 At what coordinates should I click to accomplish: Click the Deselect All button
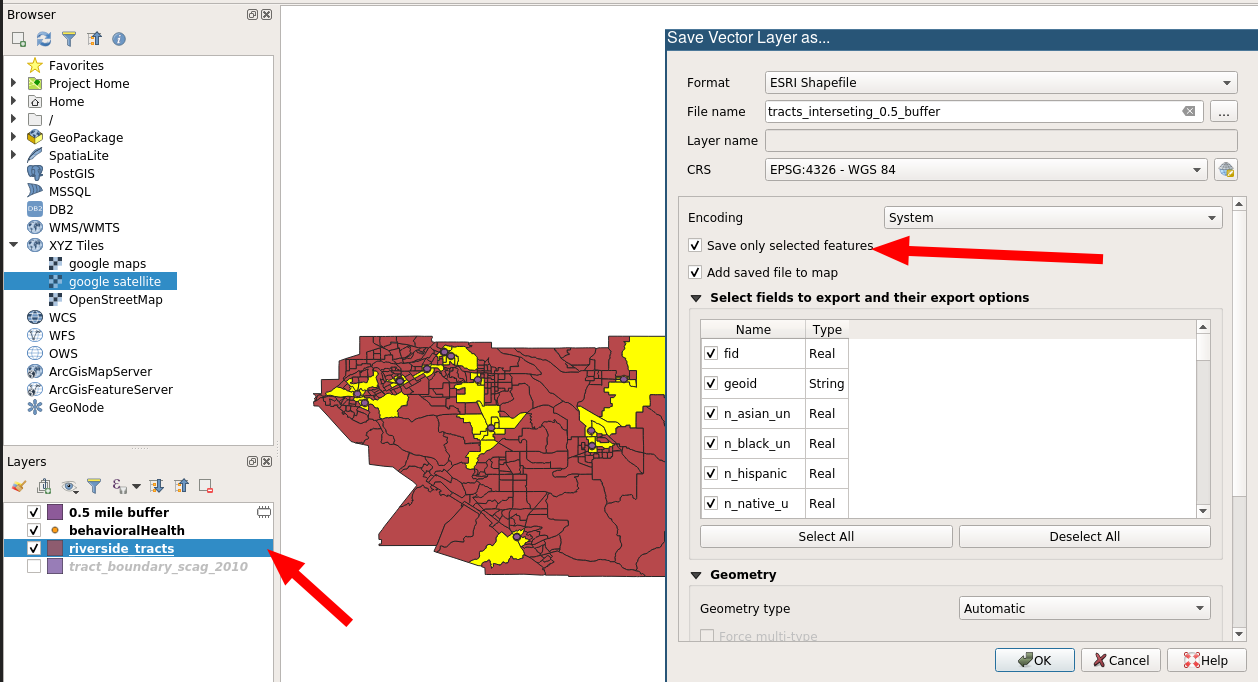point(1084,537)
